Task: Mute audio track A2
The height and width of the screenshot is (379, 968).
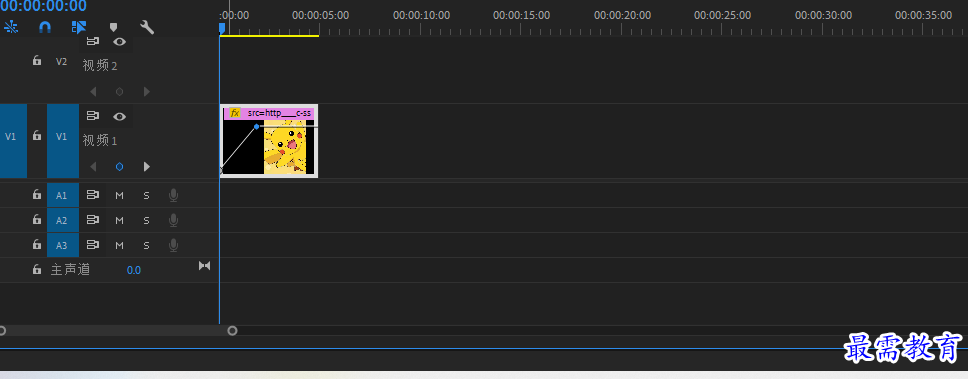Action: [120, 220]
